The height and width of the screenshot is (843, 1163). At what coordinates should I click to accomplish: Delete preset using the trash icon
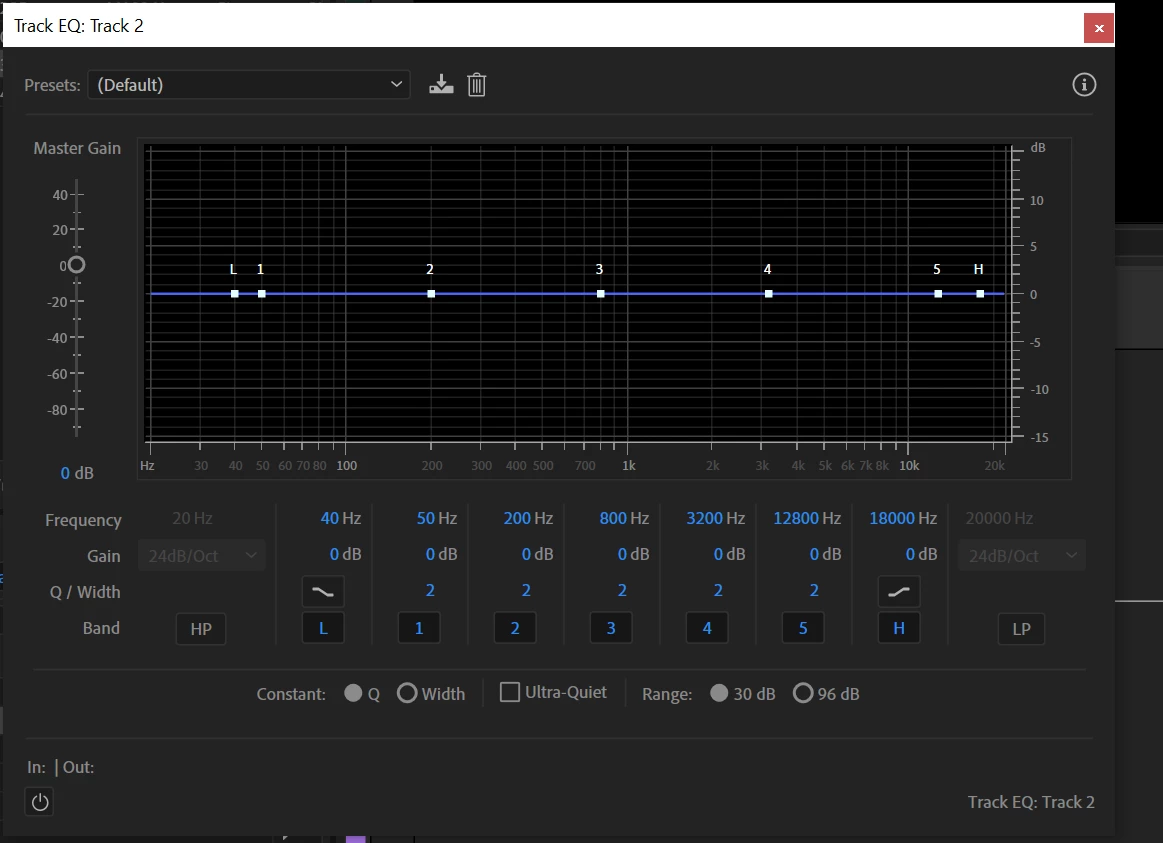pos(476,85)
